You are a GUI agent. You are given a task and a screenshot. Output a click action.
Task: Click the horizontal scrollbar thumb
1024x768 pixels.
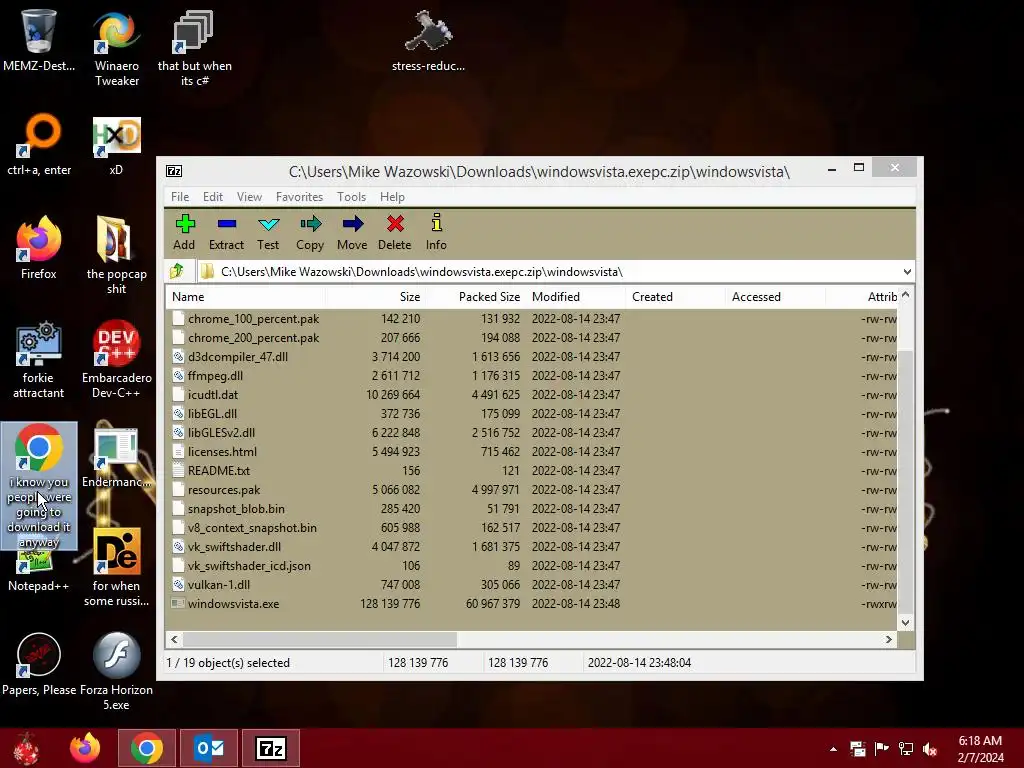[x=319, y=639]
